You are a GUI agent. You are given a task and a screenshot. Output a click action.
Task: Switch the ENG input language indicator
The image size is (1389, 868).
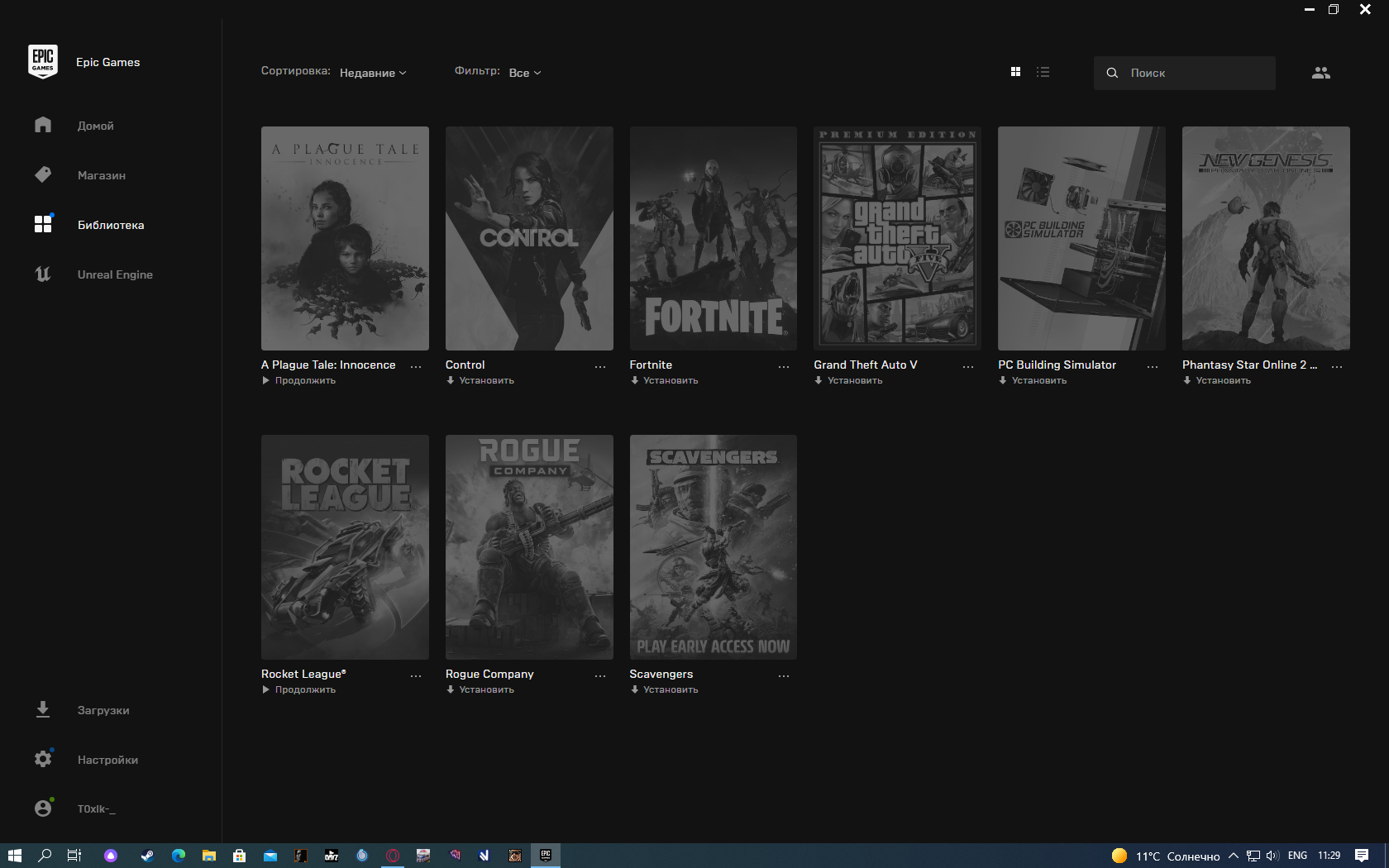[x=1297, y=856]
